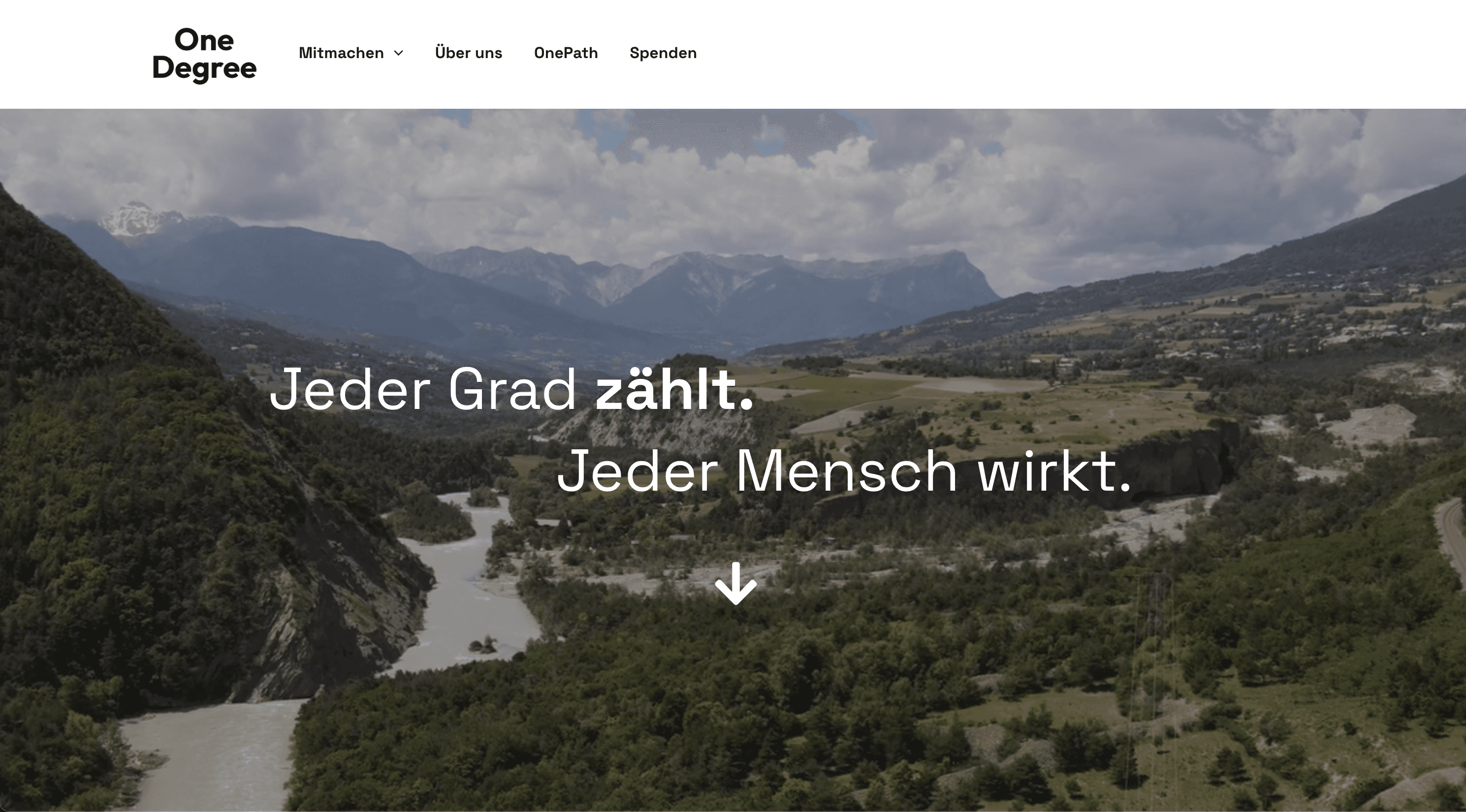
Task: Click the One Degree logo
Action: point(204,55)
